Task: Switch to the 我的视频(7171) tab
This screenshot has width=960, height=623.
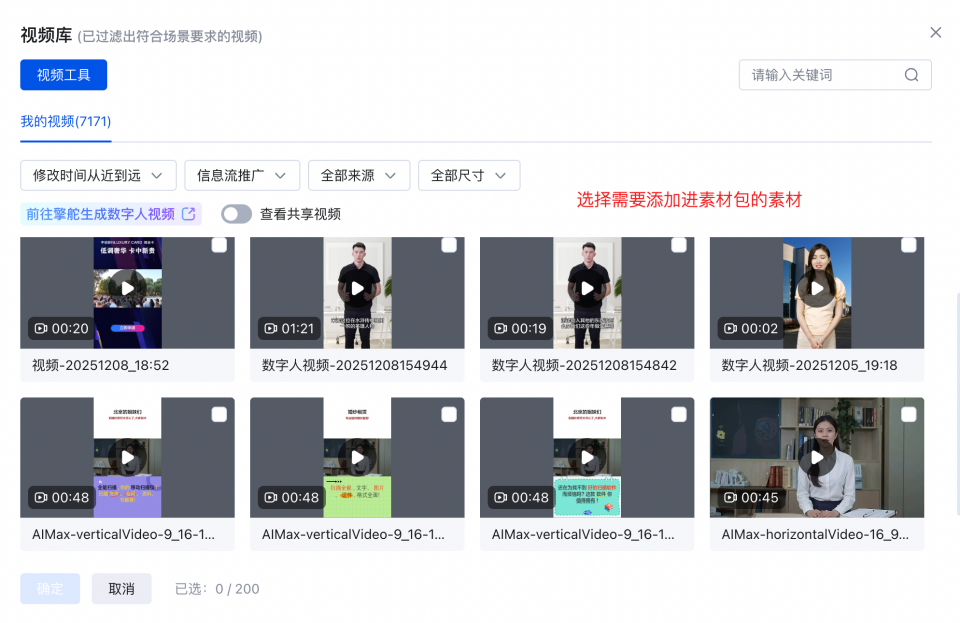Action: [x=64, y=119]
